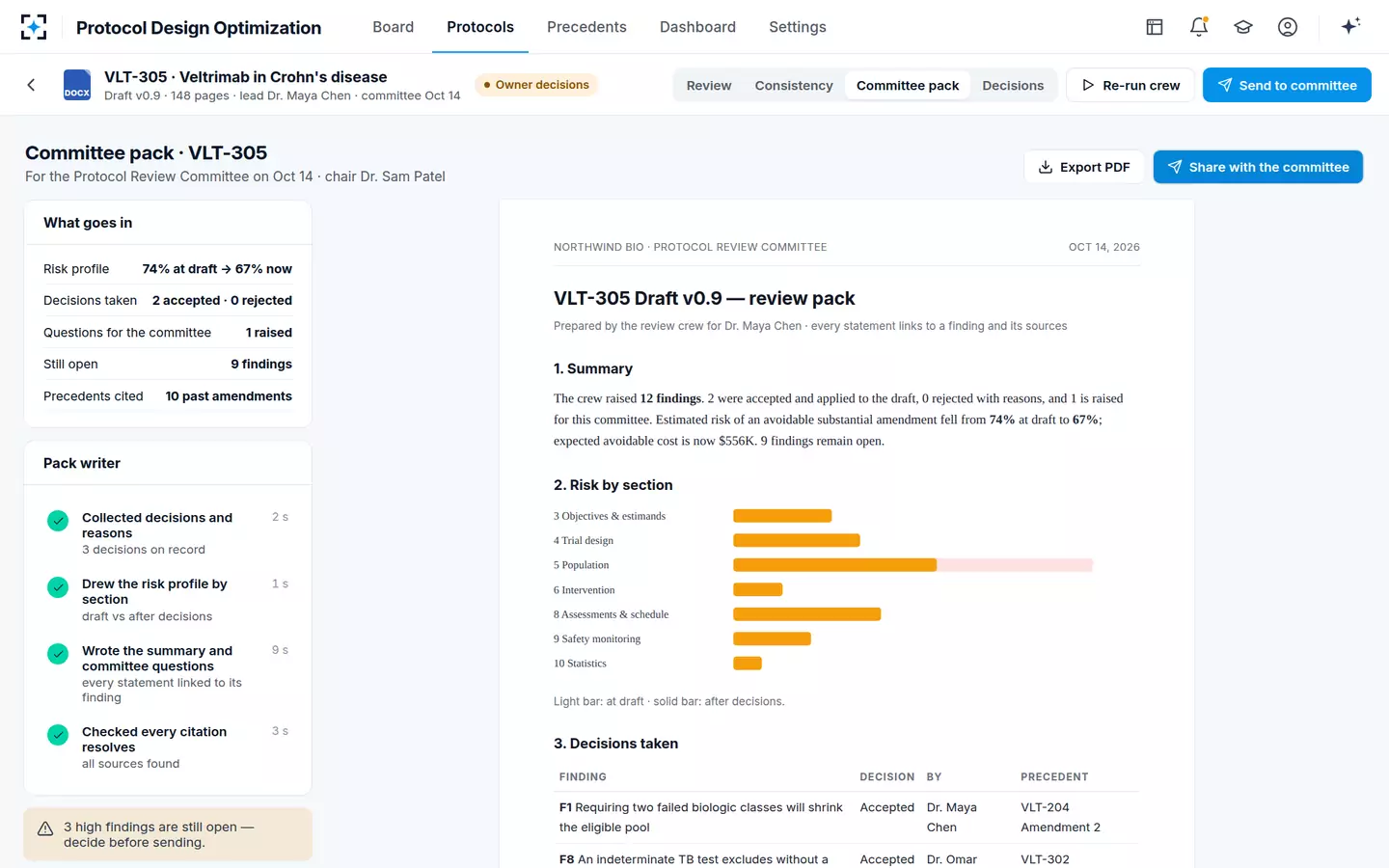Click 'VLT-305 Draft v0.9 — review pack' title

(x=704, y=299)
